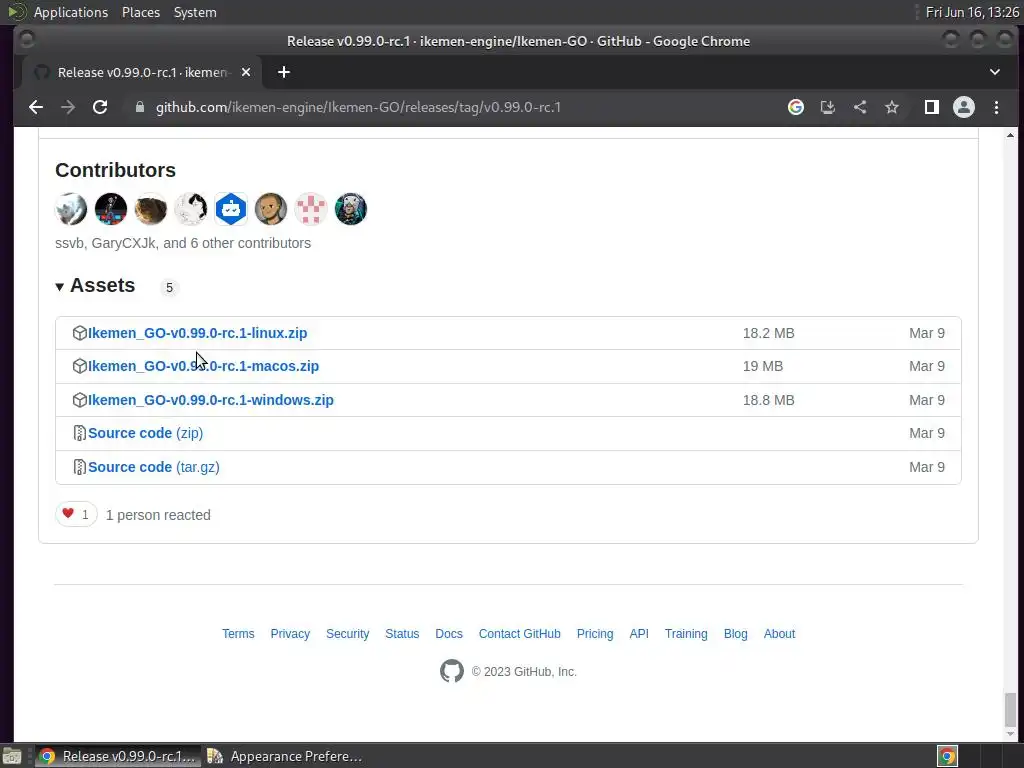Viewport: 1024px width, 768px height.
Task: Open the About footer link
Action: point(779,634)
